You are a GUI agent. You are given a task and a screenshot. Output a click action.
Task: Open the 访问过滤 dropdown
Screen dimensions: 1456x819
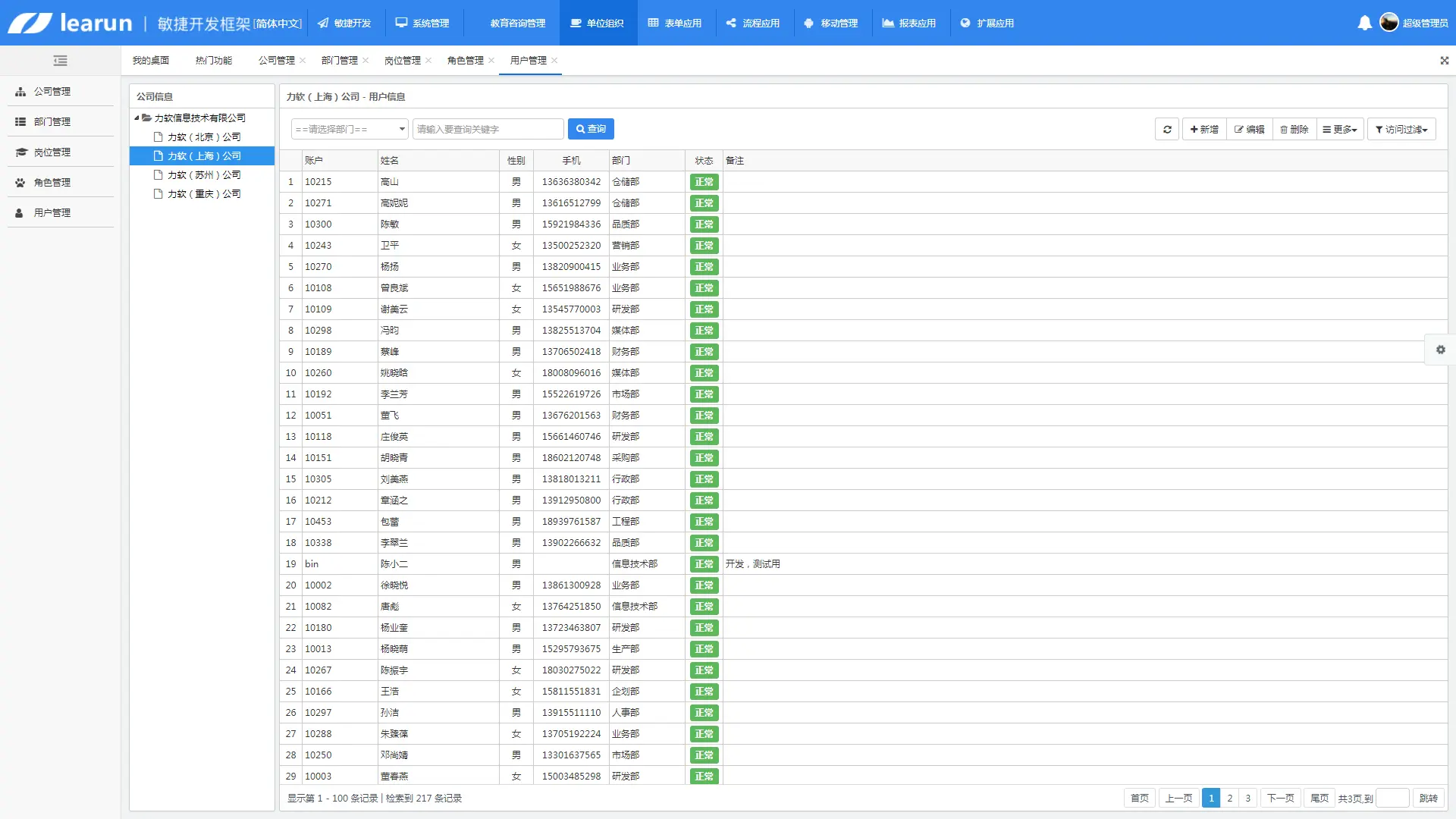1401,130
